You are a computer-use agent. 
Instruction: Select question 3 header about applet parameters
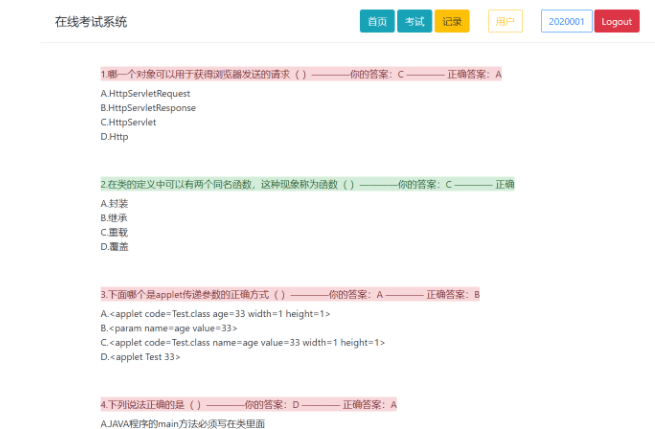[x=290, y=294]
